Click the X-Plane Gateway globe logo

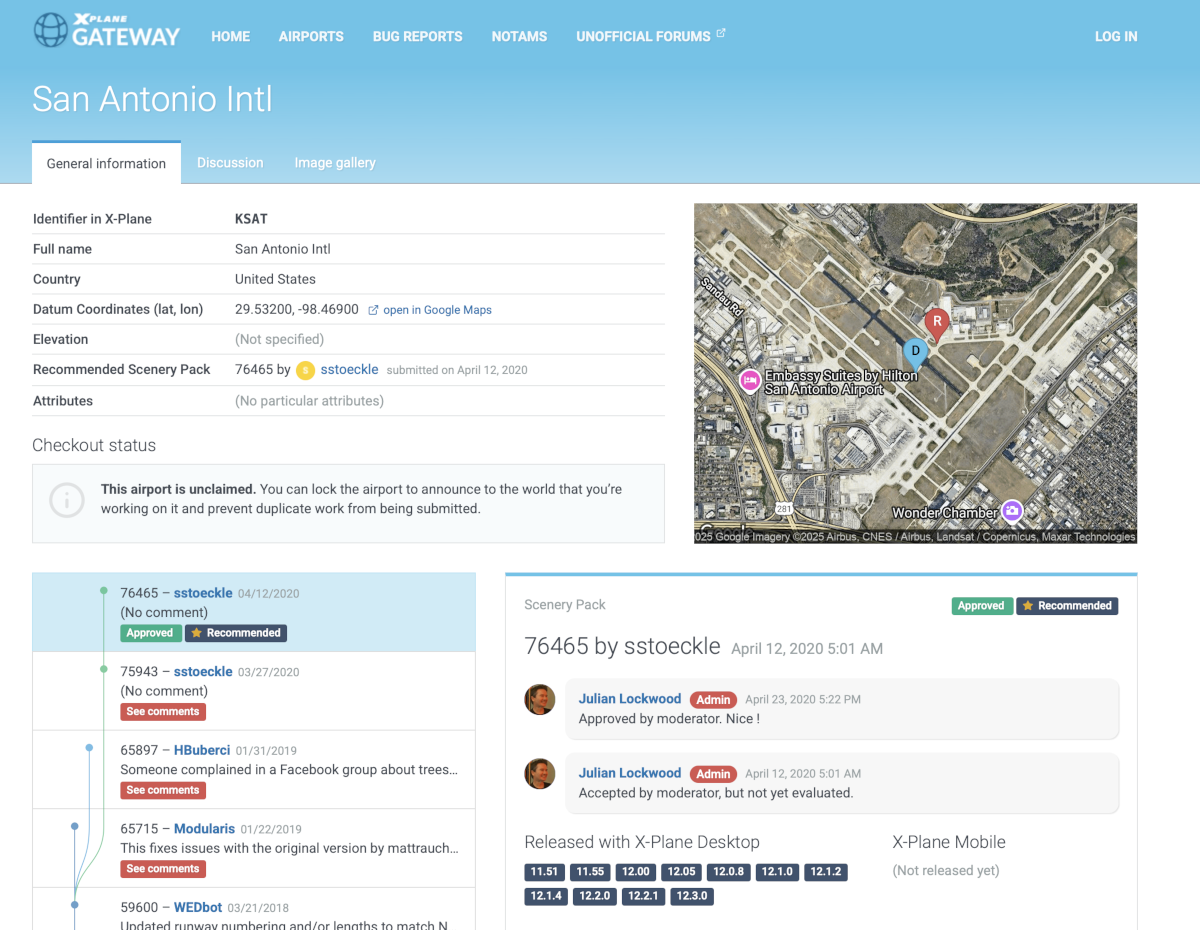click(50, 31)
